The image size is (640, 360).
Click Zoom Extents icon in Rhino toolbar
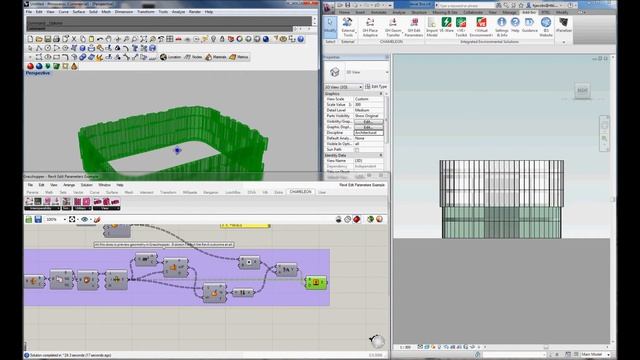(144, 39)
